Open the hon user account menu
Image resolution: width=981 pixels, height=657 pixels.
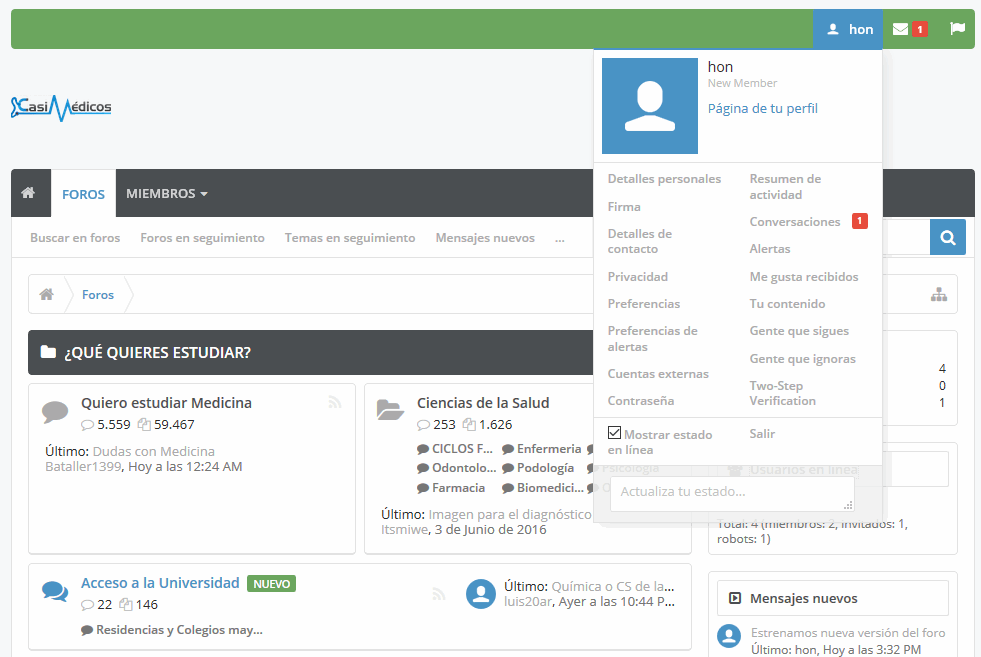pos(848,29)
